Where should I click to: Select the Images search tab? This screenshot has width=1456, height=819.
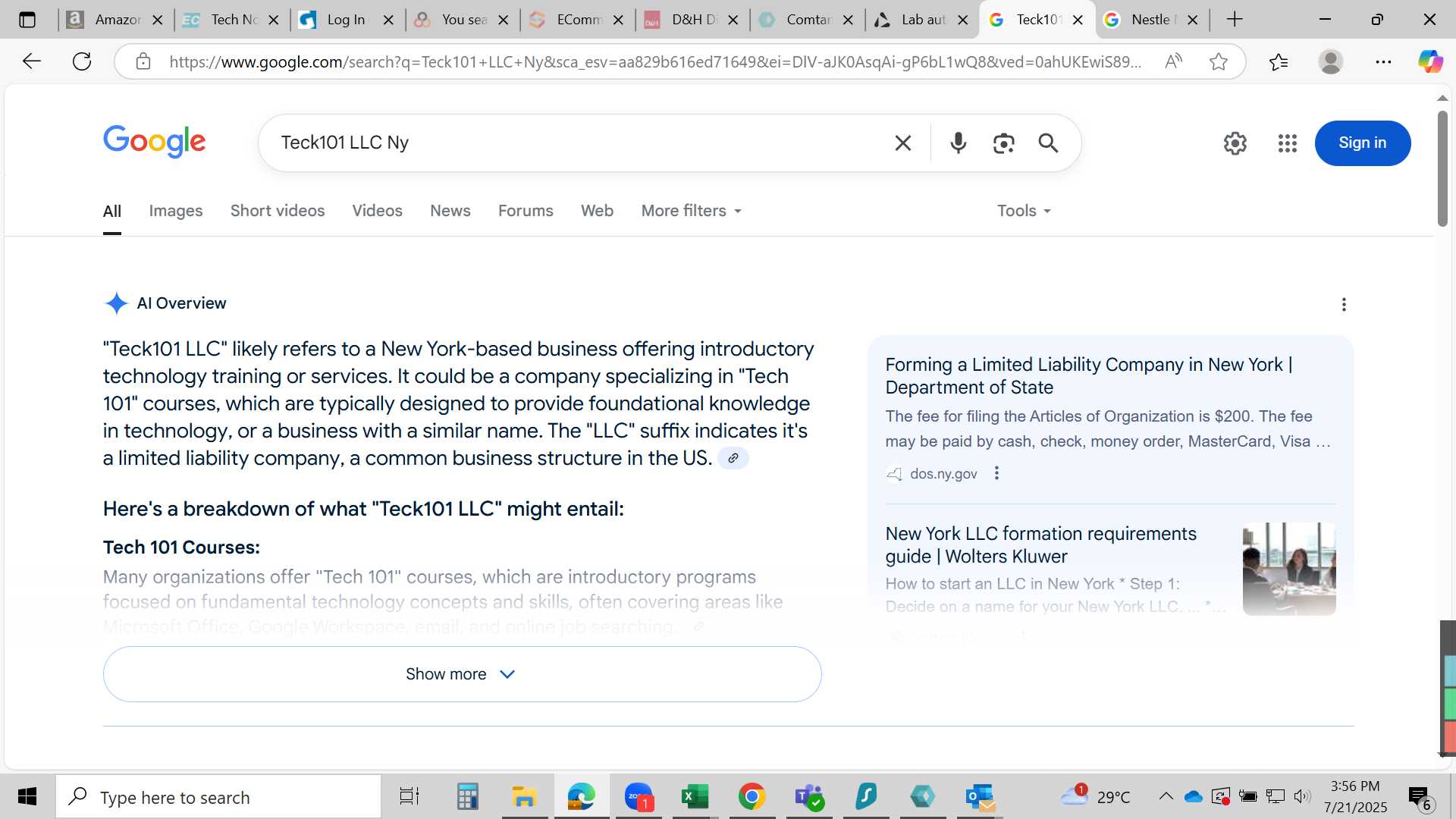point(176,211)
